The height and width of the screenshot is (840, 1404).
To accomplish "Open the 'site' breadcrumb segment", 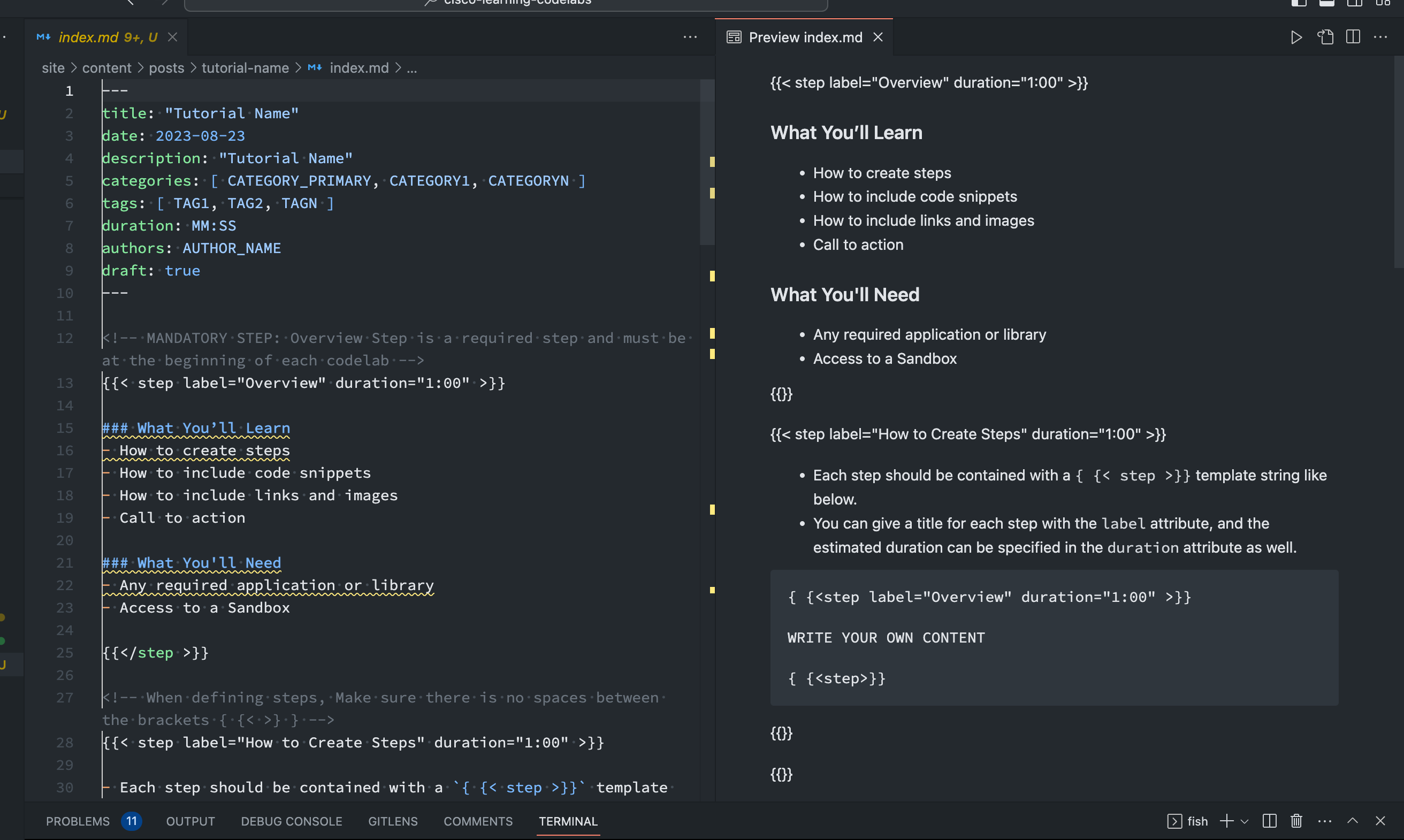I will click(53, 68).
